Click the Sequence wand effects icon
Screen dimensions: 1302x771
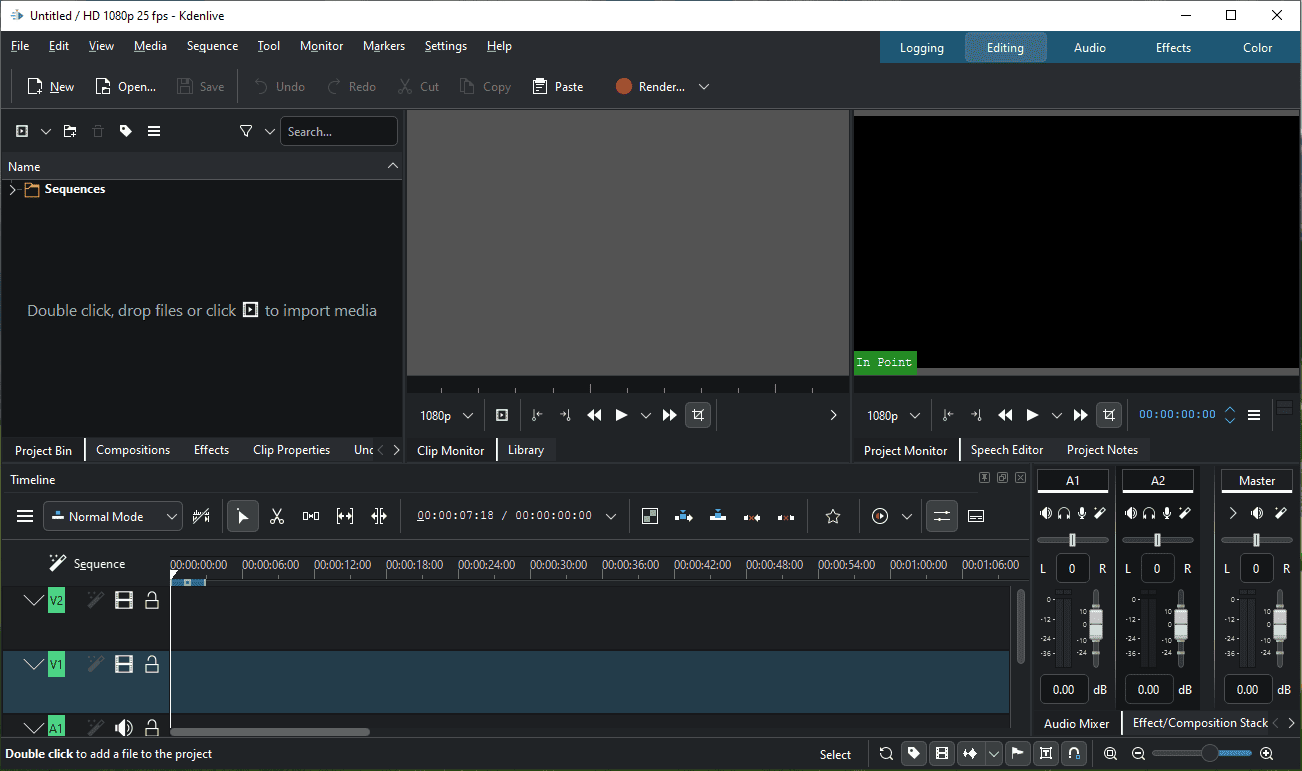(x=58, y=563)
